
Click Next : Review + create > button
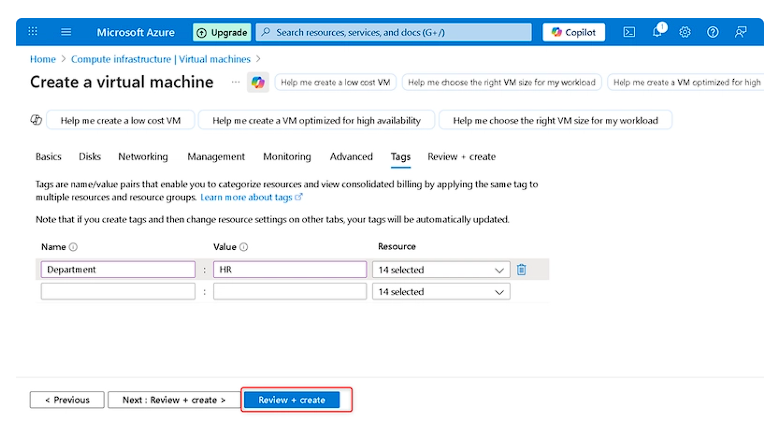(174, 400)
